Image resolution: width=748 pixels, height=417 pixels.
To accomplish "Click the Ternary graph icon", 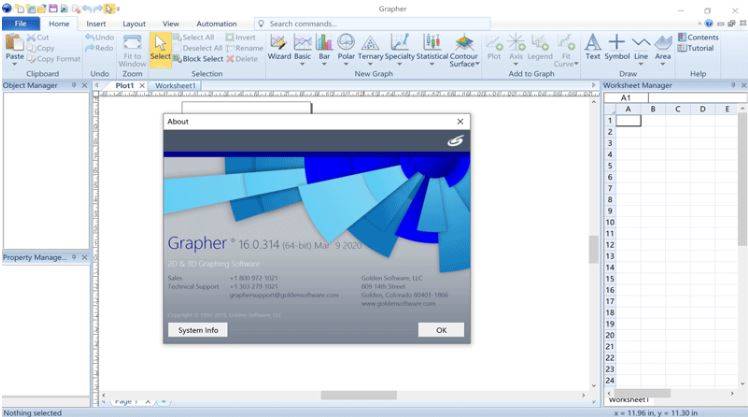I will 371,43.
